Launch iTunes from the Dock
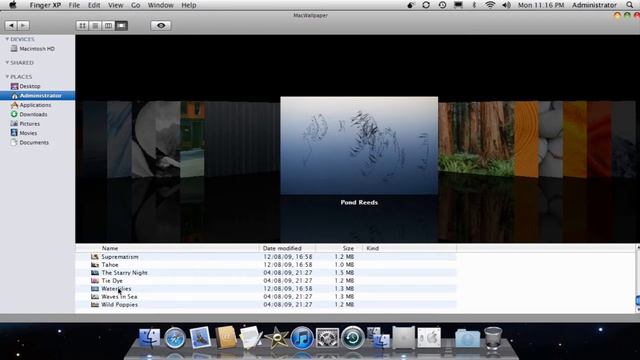Viewport: 640px width, 360px height. [302, 338]
